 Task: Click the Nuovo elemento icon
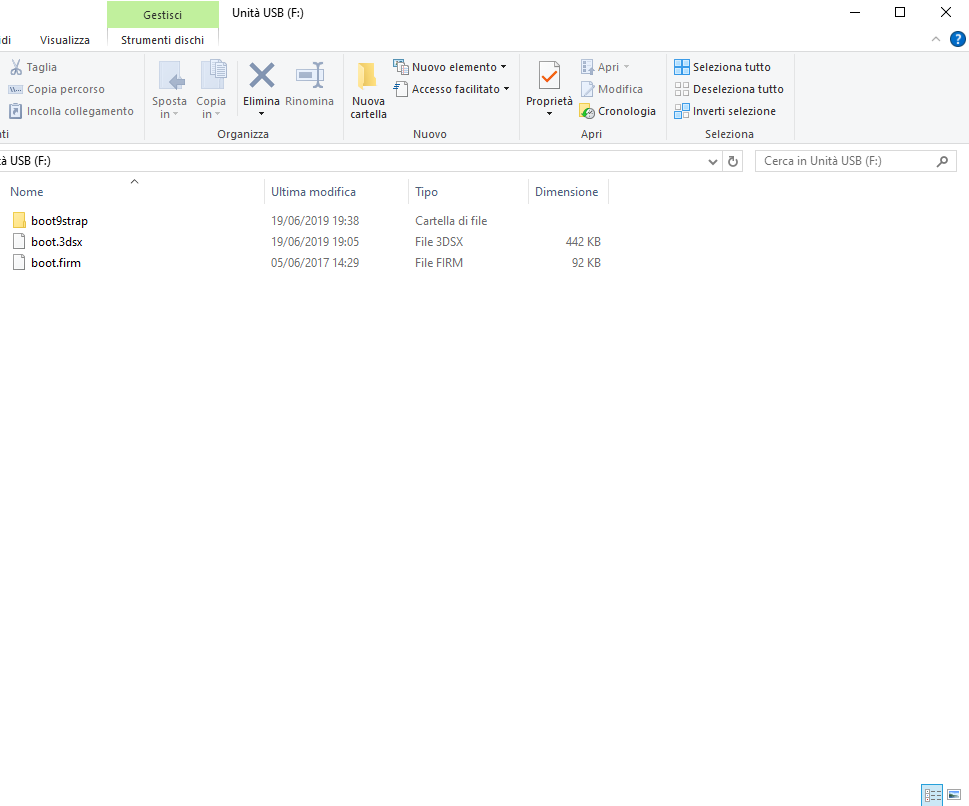pos(401,67)
